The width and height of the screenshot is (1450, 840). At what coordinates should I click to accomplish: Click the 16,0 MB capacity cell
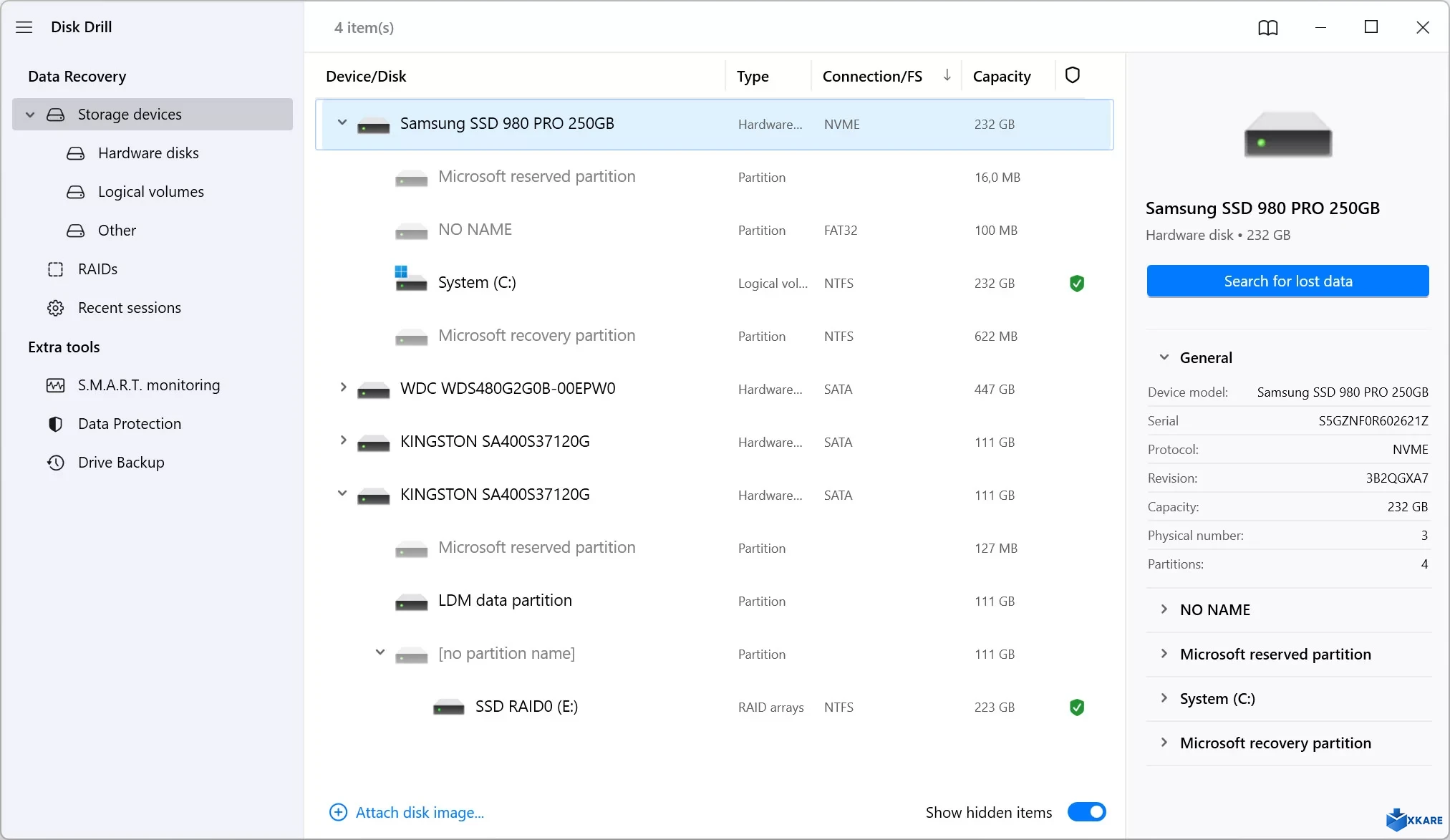997,178
